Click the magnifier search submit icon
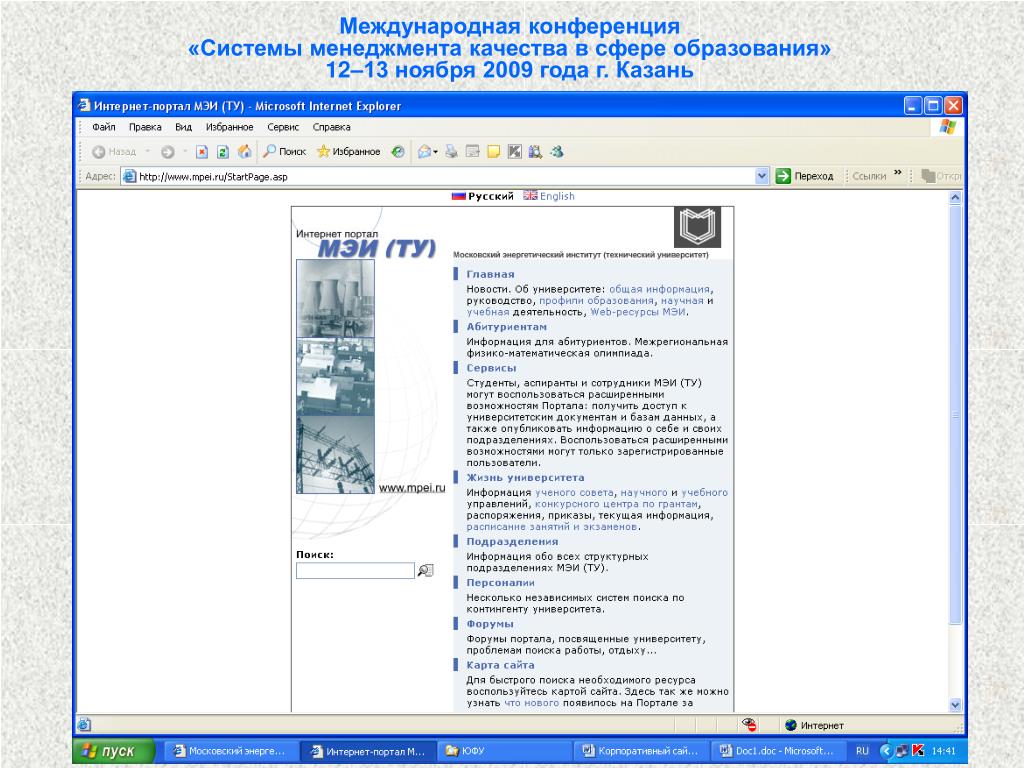The image size is (1024, 768). (425, 571)
